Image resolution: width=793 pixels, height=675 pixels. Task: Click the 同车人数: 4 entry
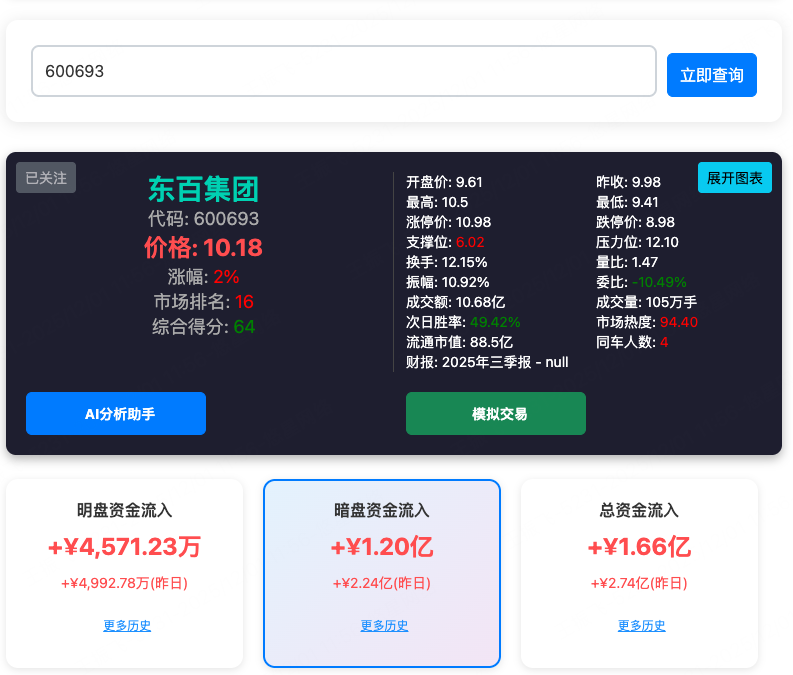tap(632, 342)
